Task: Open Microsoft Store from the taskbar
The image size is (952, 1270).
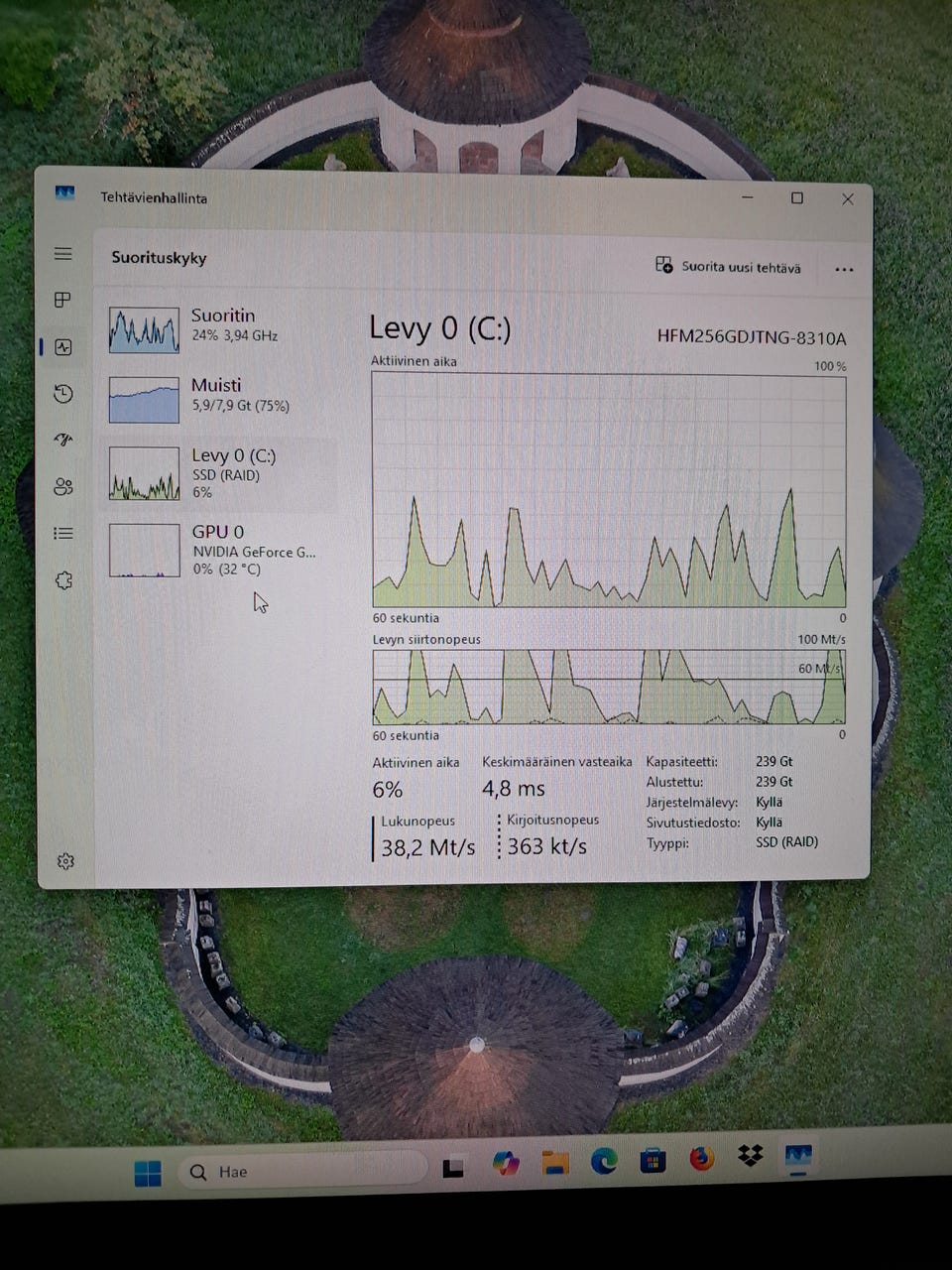Action: point(653,1159)
